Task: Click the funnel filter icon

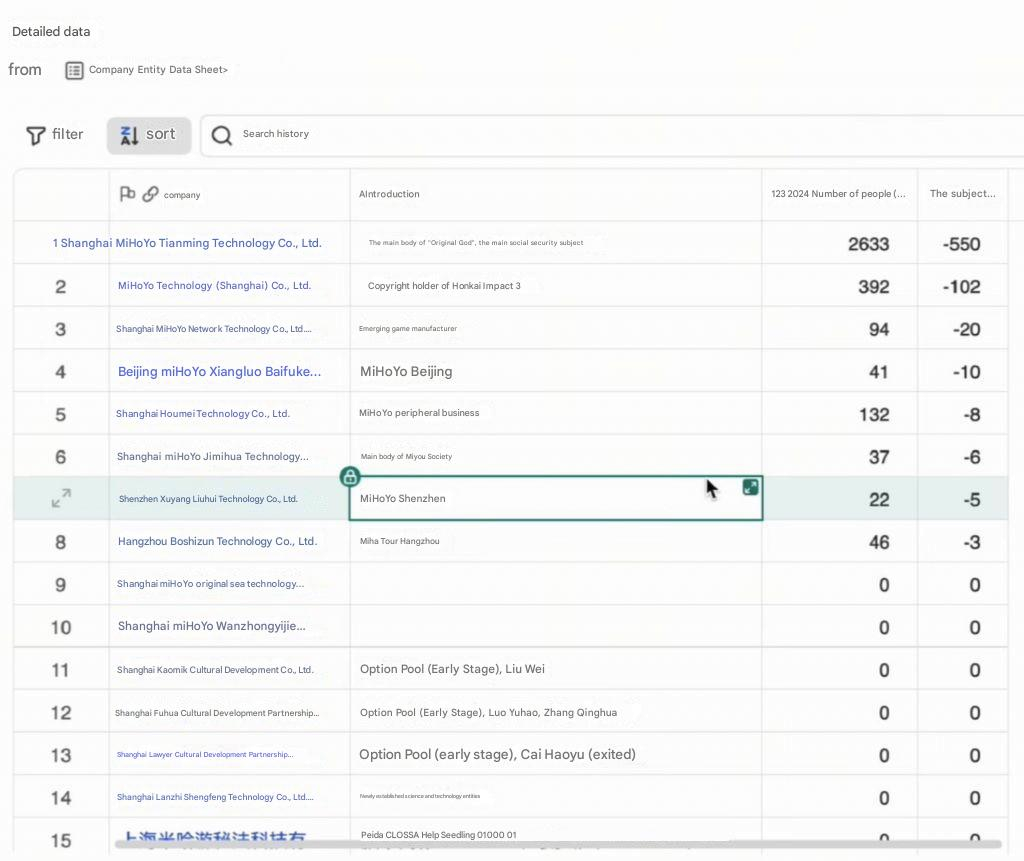Action: click(x=36, y=135)
